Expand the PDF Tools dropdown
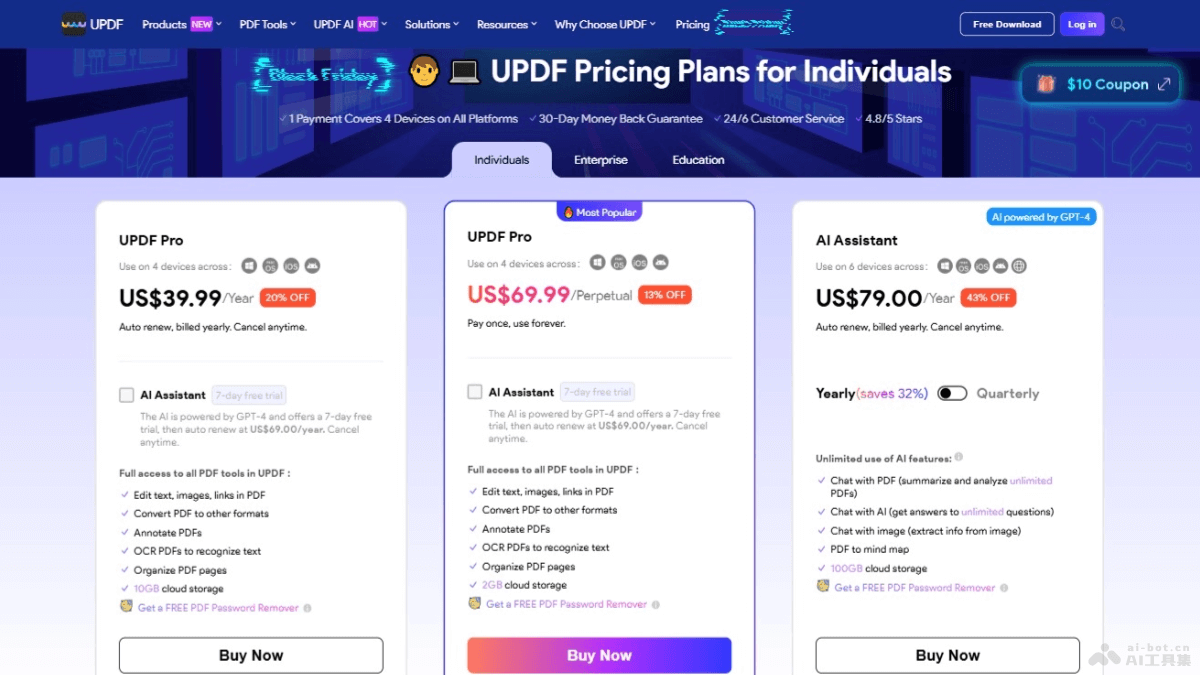Image resolution: width=1200 pixels, height=675 pixels. click(x=265, y=23)
